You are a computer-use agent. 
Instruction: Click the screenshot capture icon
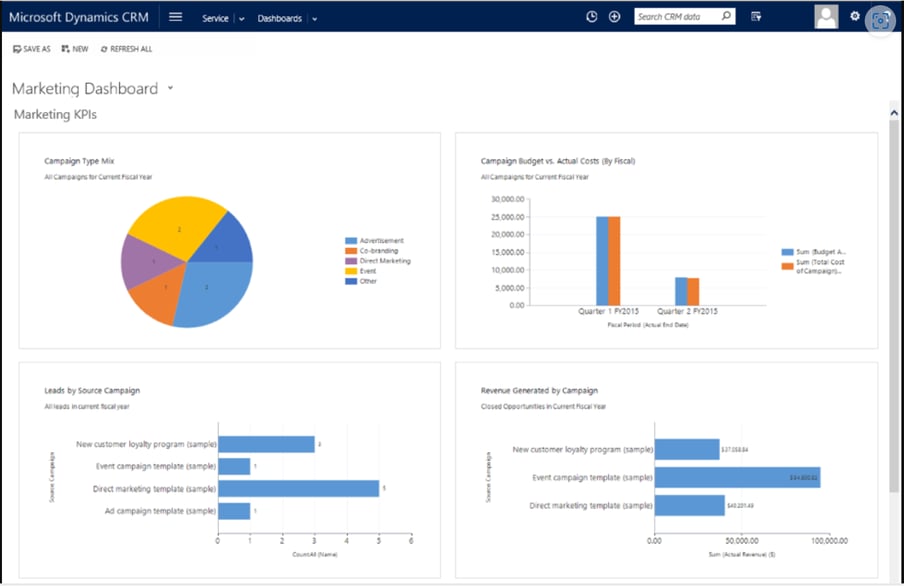pyautogui.click(x=880, y=21)
